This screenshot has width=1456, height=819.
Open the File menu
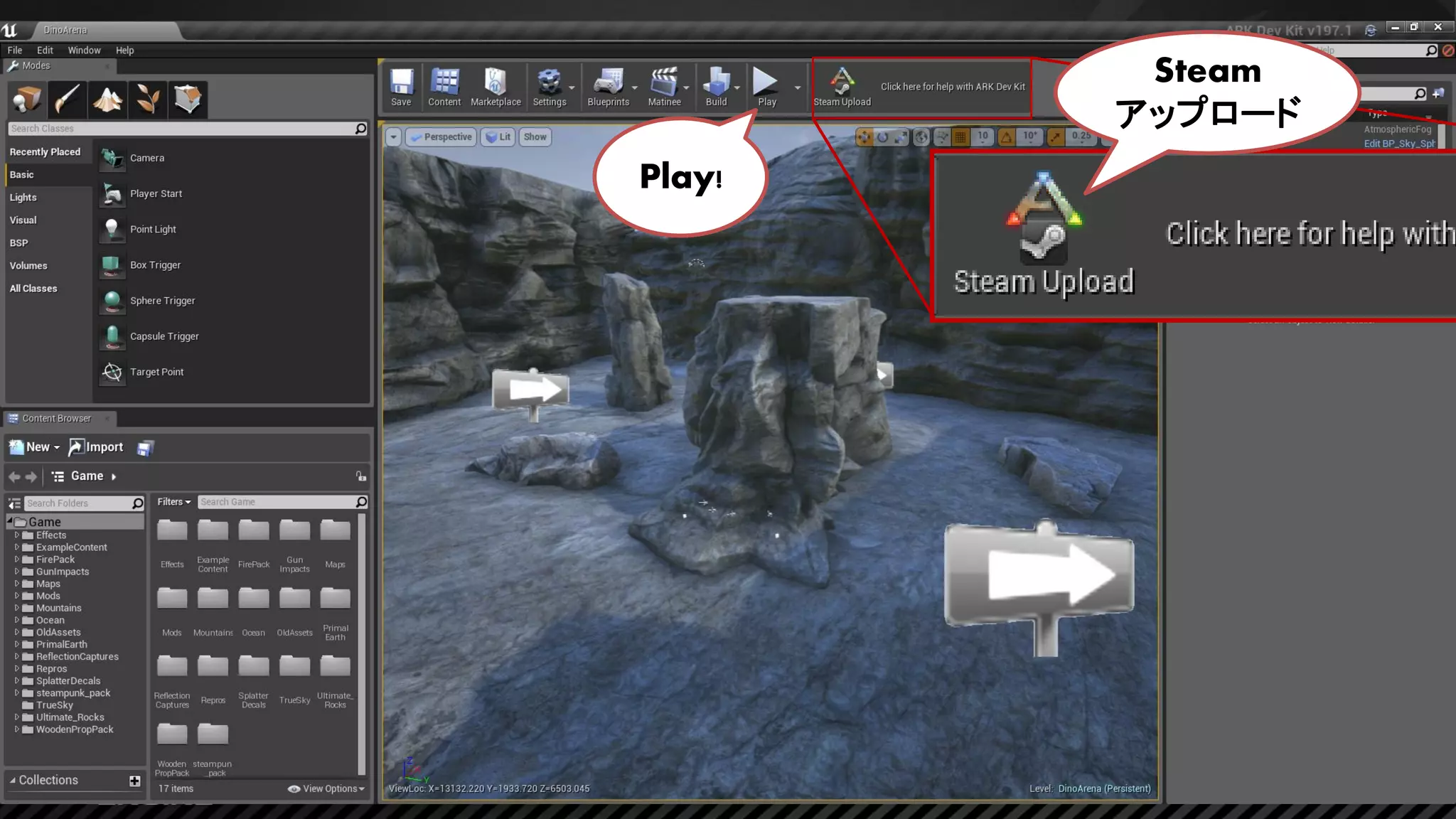point(15,50)
